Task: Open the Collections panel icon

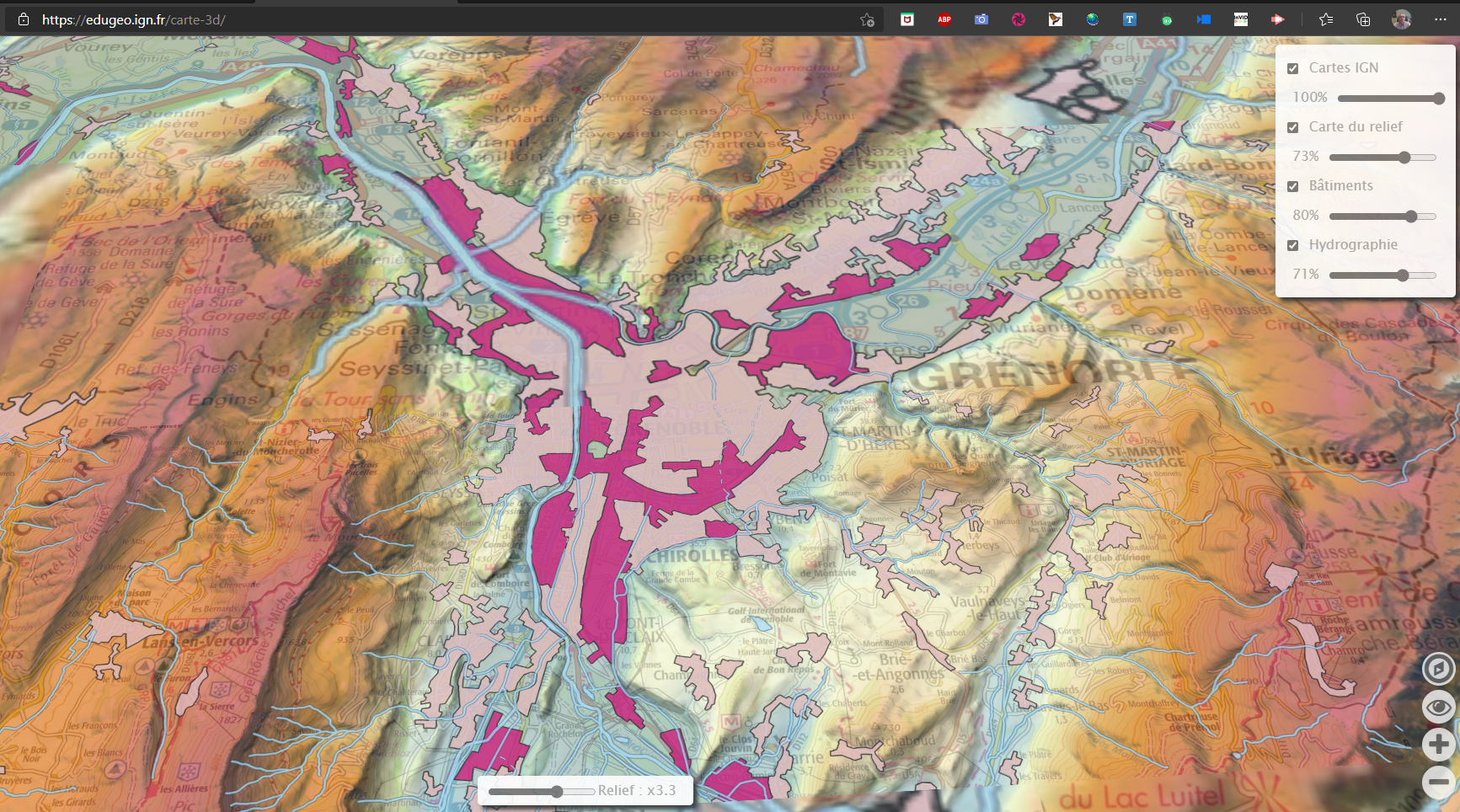Action: pyautogui.click(x=1363, y=19)
